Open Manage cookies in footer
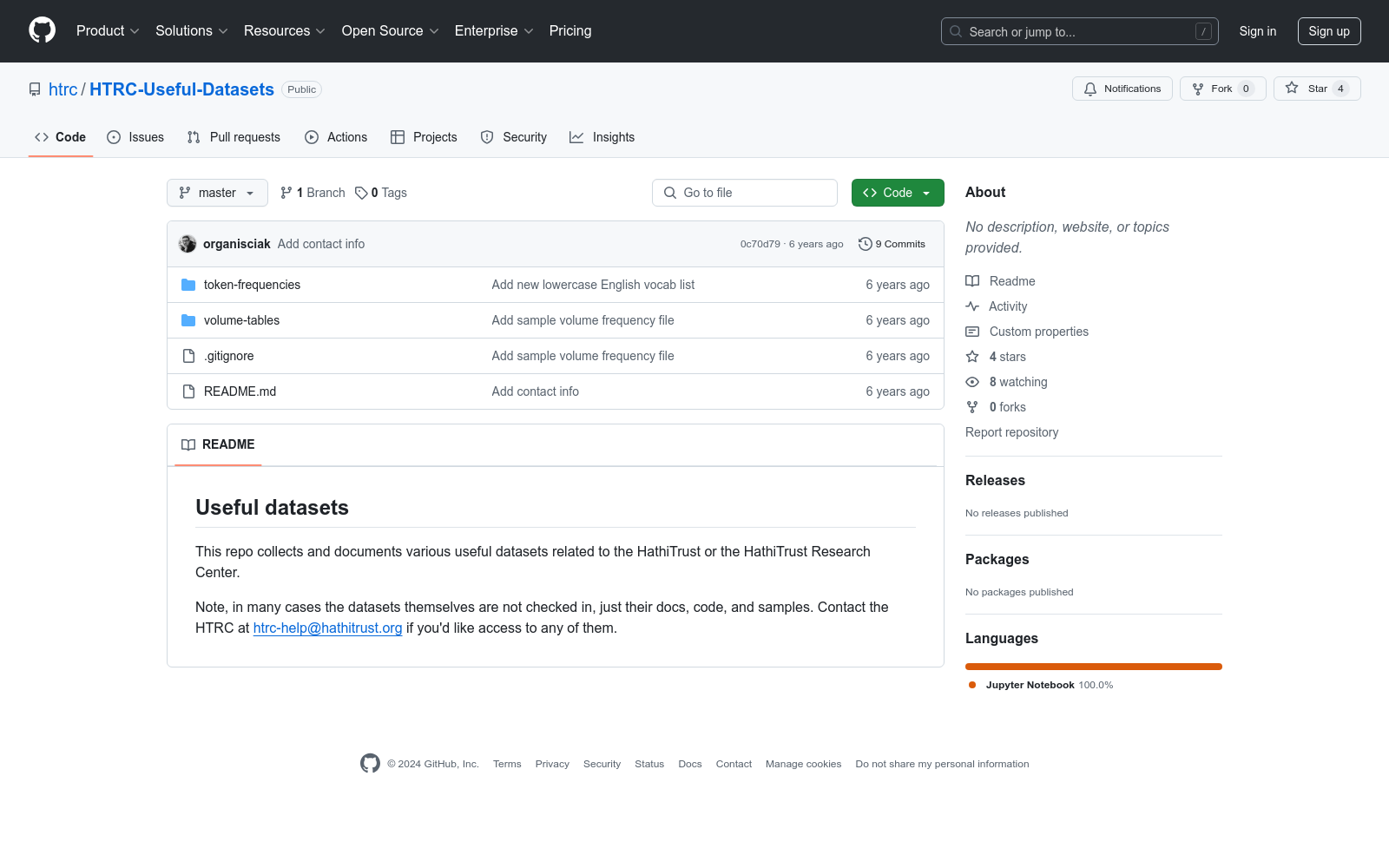1389x868 pixels. (803, 764)
